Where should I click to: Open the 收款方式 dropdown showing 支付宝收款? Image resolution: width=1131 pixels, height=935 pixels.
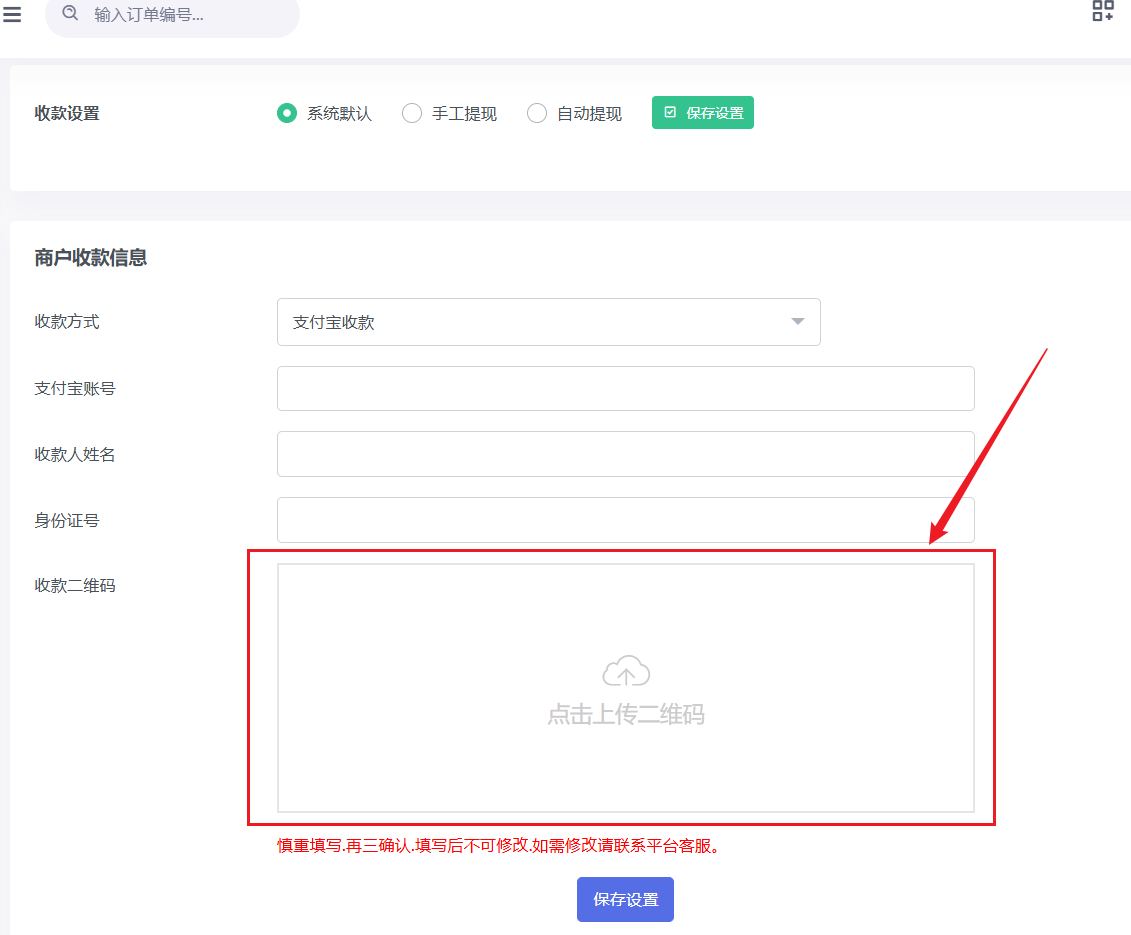[x=548, y=322]
